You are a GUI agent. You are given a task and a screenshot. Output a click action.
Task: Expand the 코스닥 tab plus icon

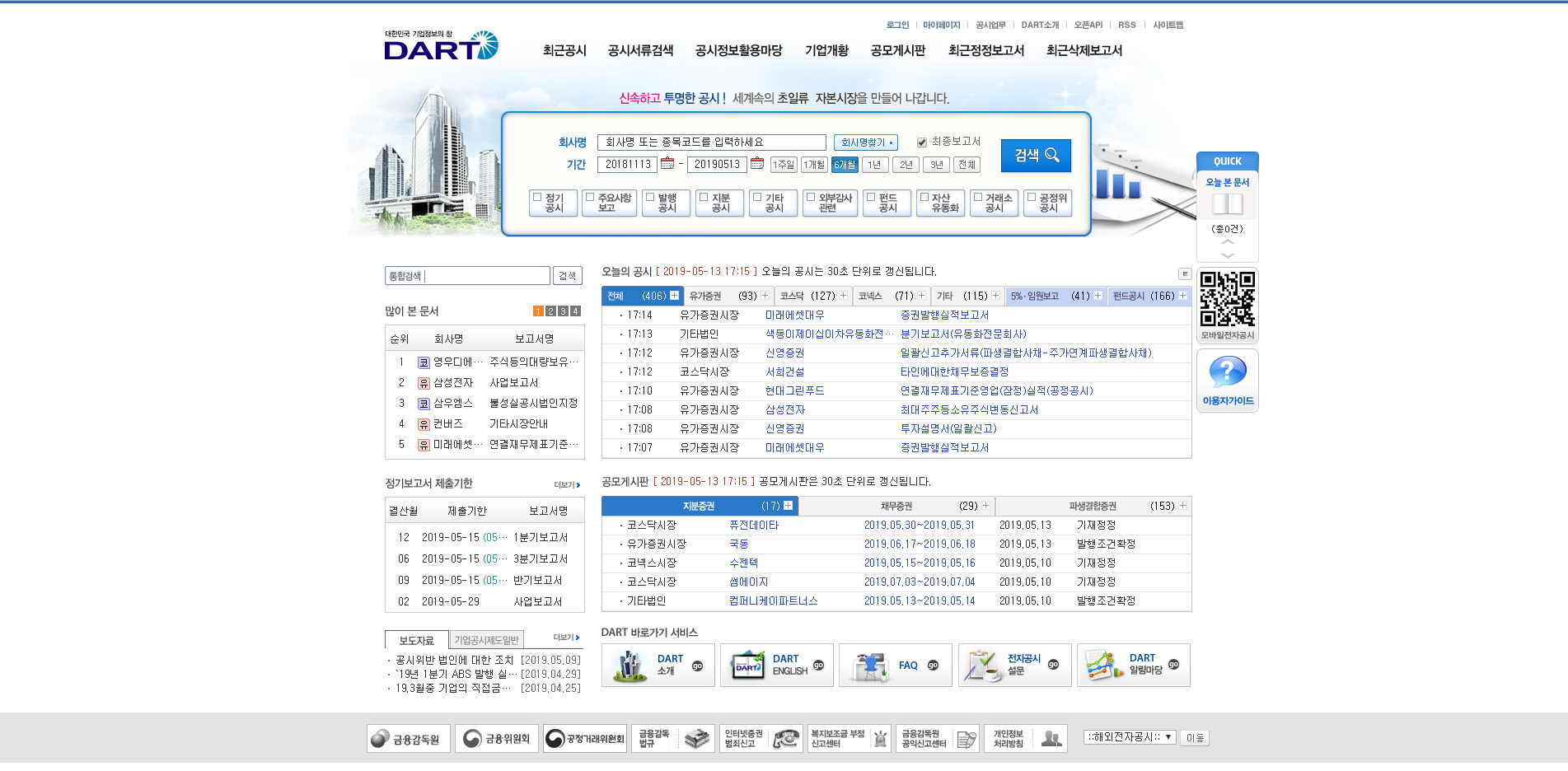coord(843,296)
